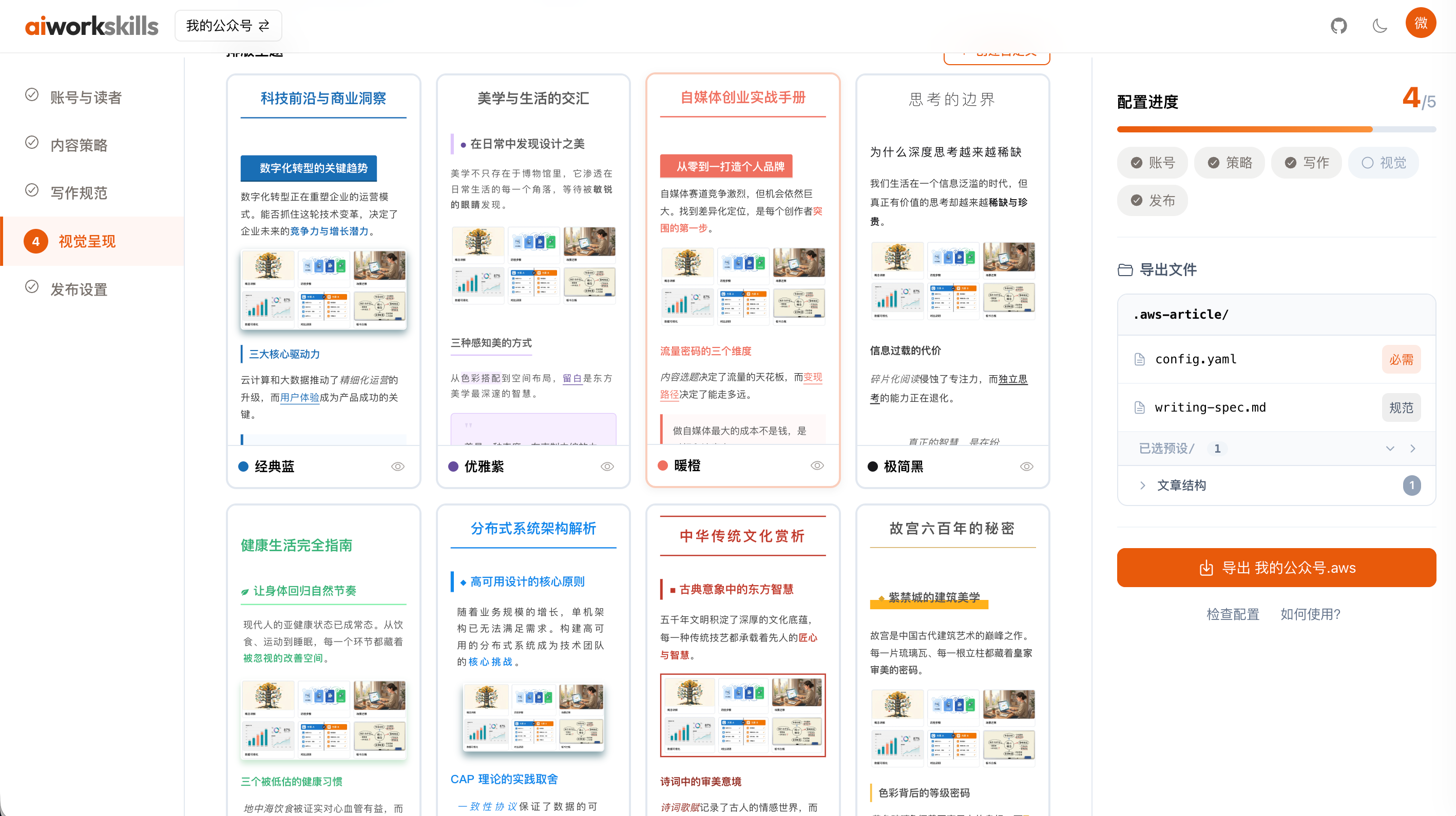
Task: Click the step 4 number badge
Action: [x=35, y=241]
